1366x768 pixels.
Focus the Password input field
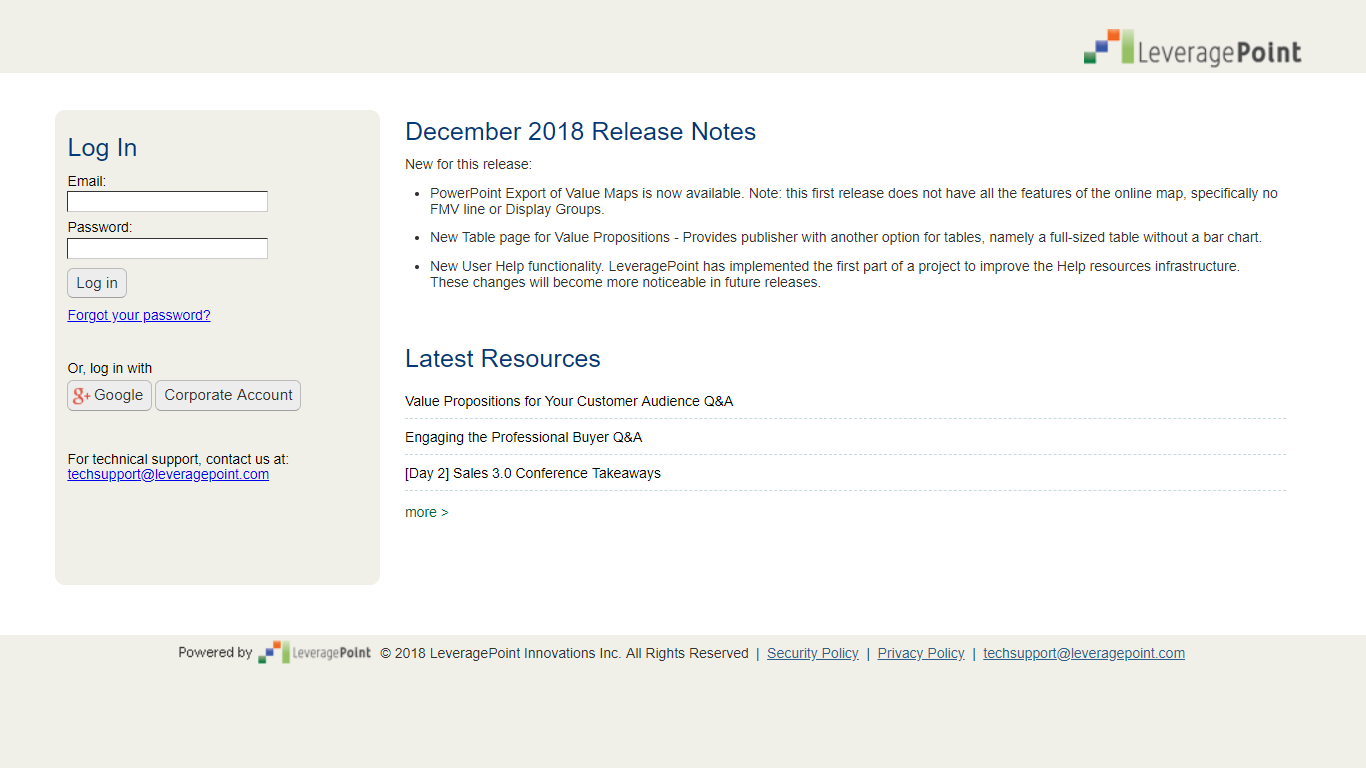point(167,248)
